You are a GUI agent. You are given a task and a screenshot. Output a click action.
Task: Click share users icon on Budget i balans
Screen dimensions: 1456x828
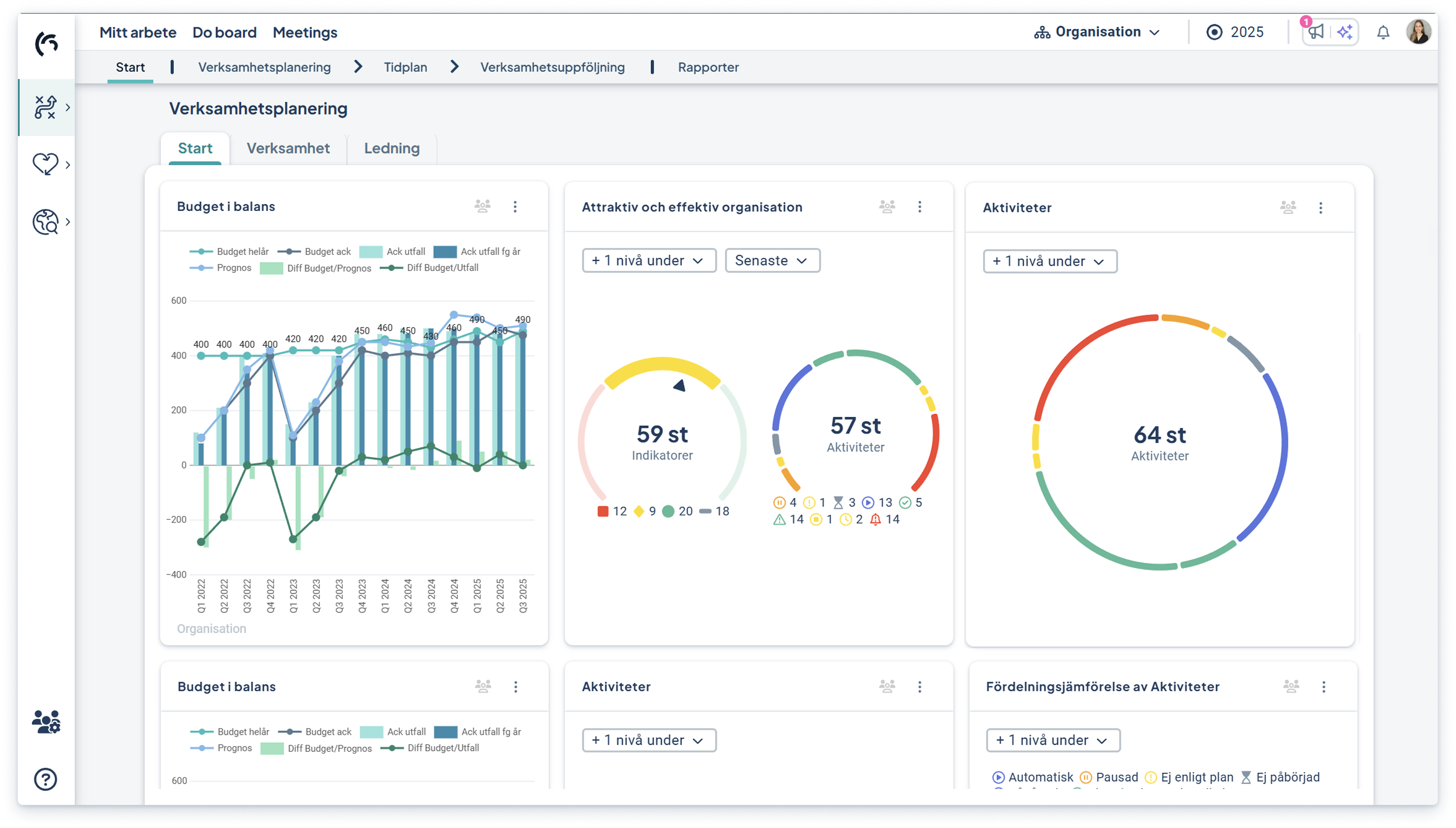(x=482, y=206)
